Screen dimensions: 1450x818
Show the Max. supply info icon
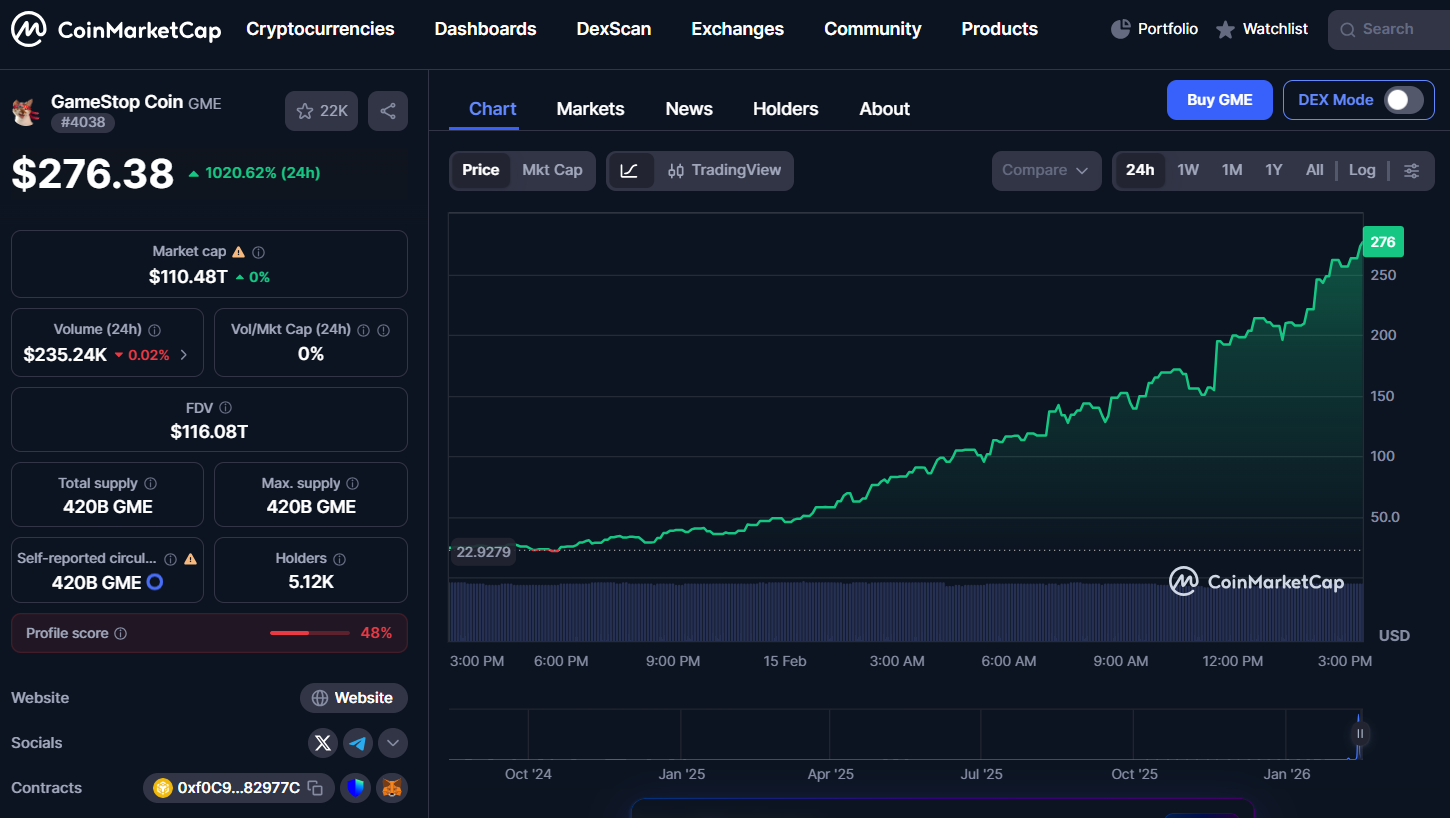click(354, 484)
